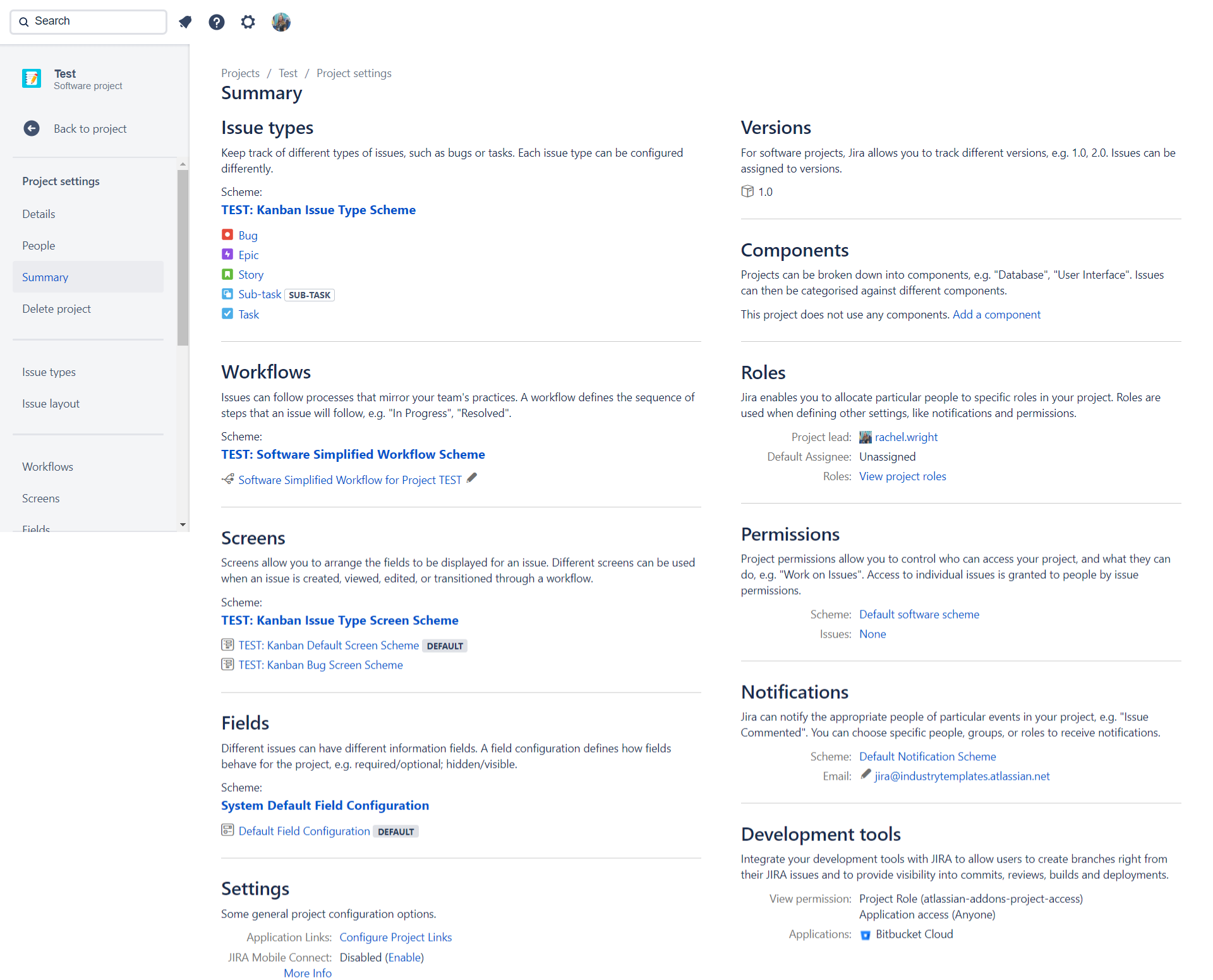Open TEST: Software Simplified Workflow Scheme
1213x980 pixels.
353,454
